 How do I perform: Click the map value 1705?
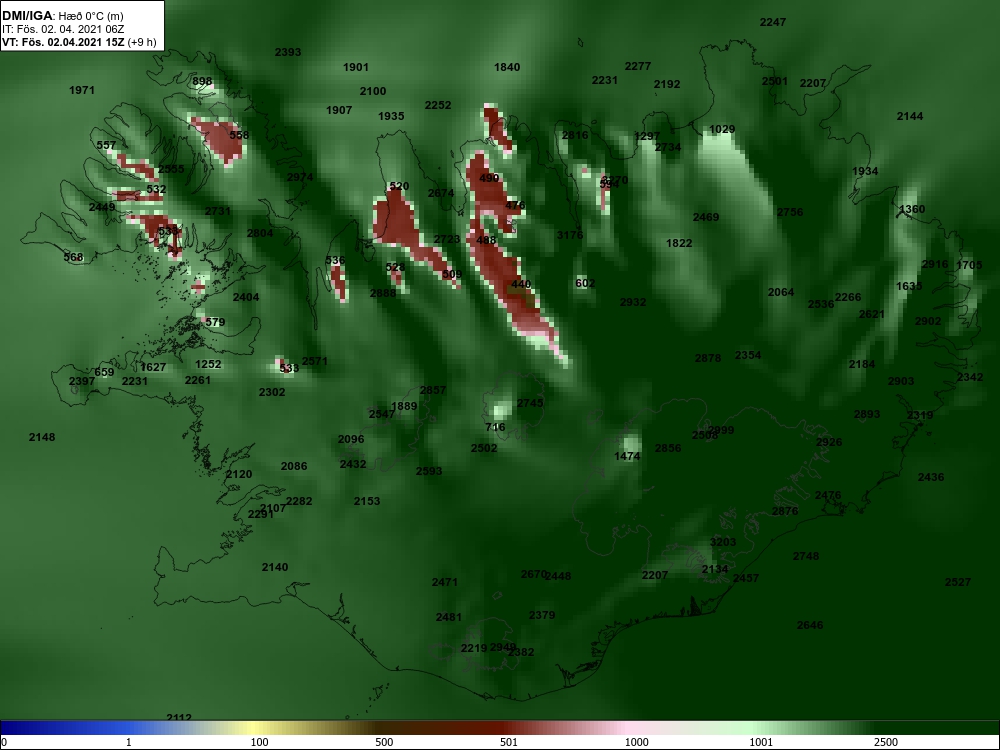point(969,265)
